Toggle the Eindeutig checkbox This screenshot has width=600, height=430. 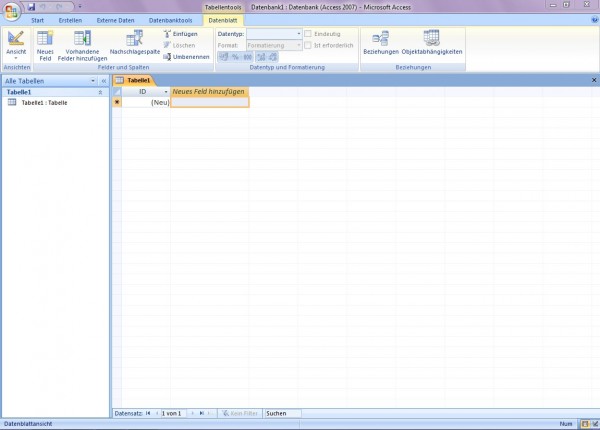coord(308,34)
